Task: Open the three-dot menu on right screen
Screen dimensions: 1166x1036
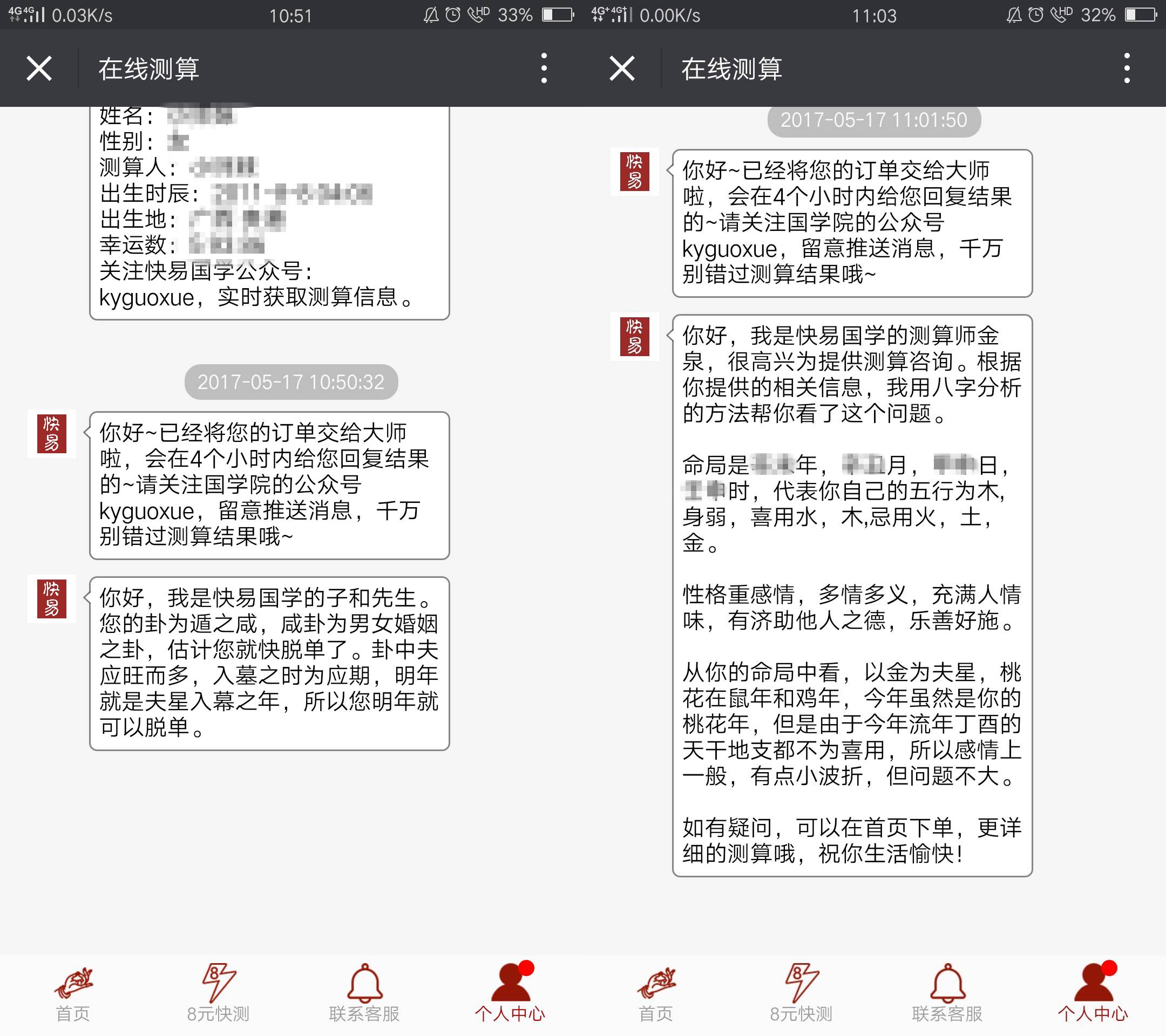Action: tap(1127, 69)
